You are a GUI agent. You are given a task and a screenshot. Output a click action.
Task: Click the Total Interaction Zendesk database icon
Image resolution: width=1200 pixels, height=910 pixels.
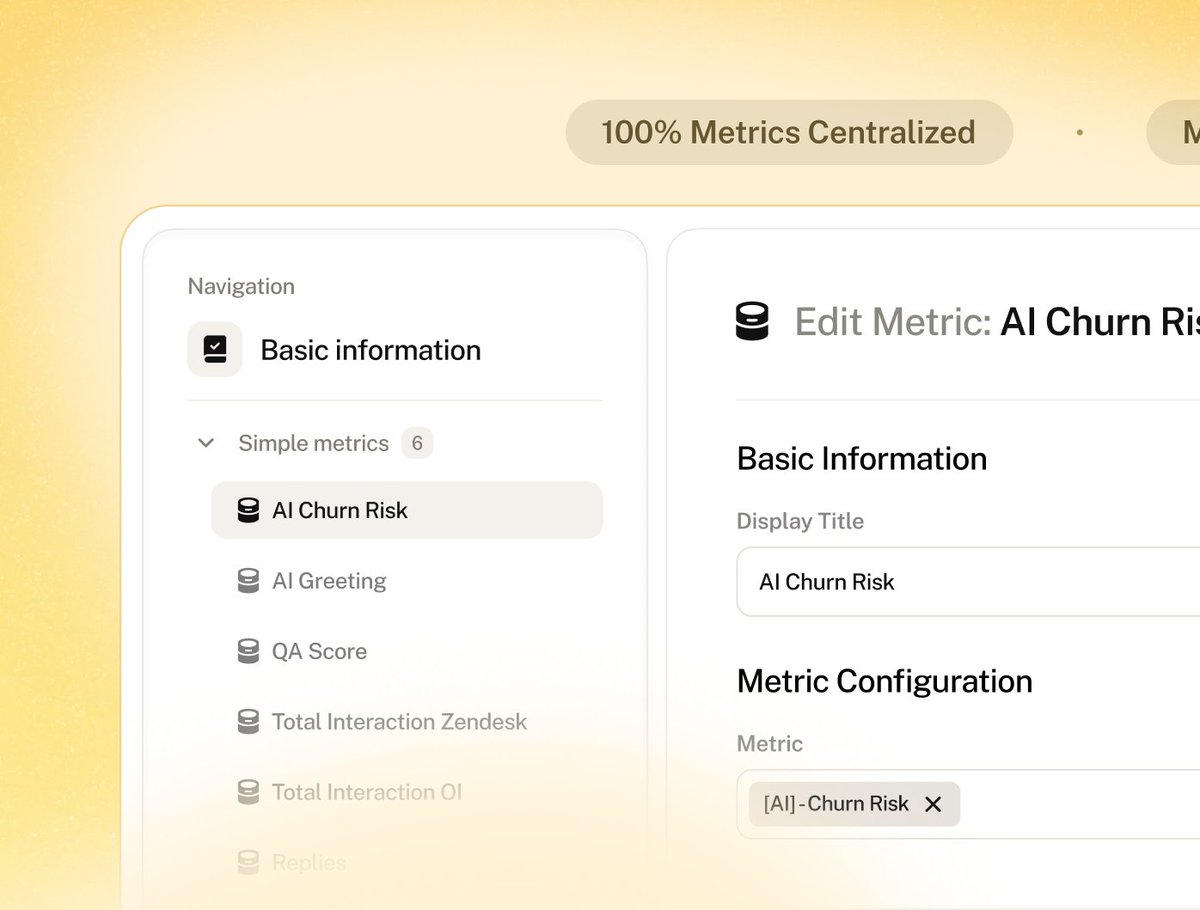(x=248, y=721)
